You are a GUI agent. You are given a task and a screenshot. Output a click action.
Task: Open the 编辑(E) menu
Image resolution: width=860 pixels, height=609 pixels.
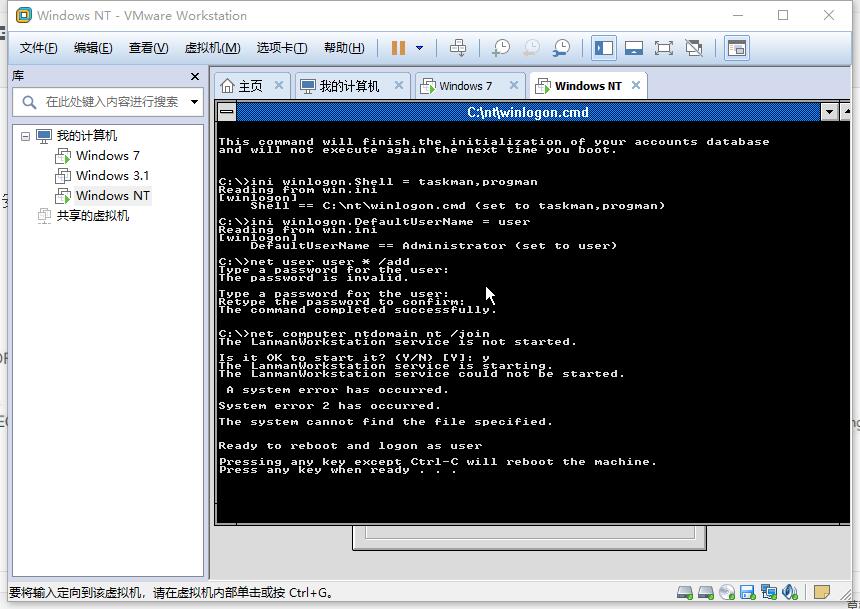(x=93, y=48)
